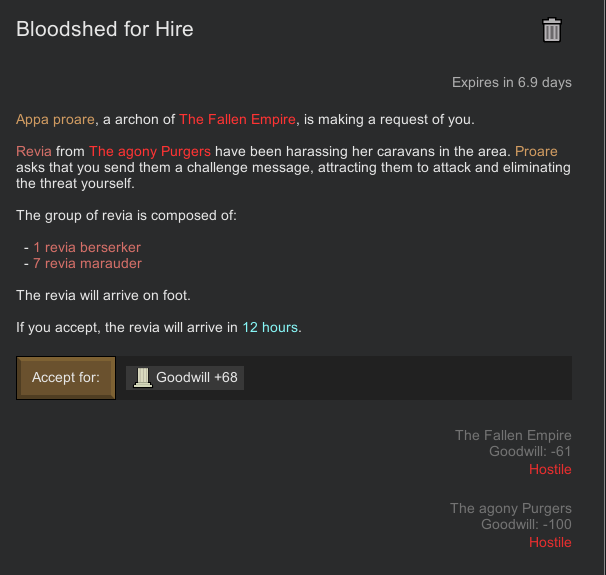Open the Goodwill +68 reward box
The image size is (606, 575).
(x=185, y=378)
